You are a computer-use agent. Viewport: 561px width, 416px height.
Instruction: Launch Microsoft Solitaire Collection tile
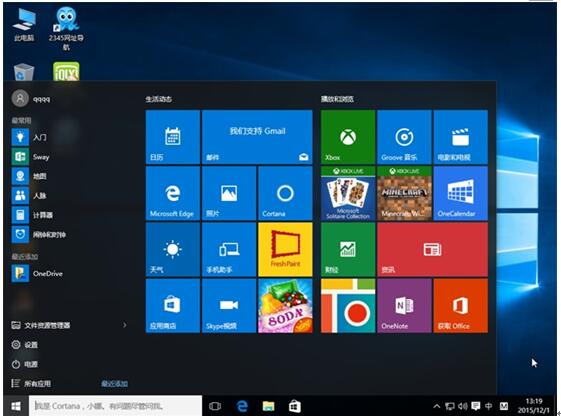348,193
